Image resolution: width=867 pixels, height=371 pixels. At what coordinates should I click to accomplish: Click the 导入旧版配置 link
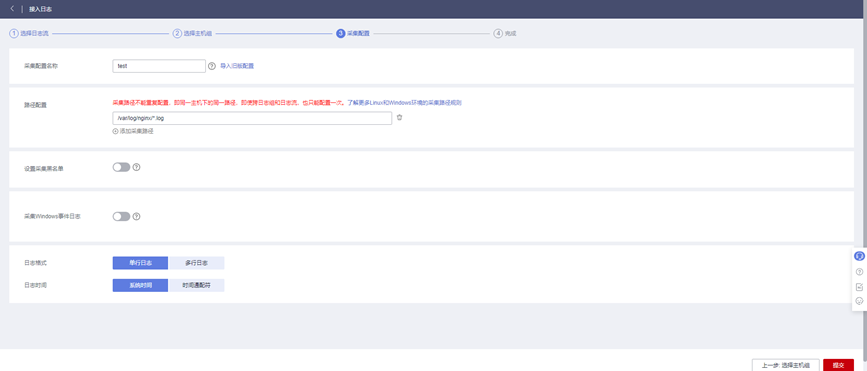[x=237, y=66]
